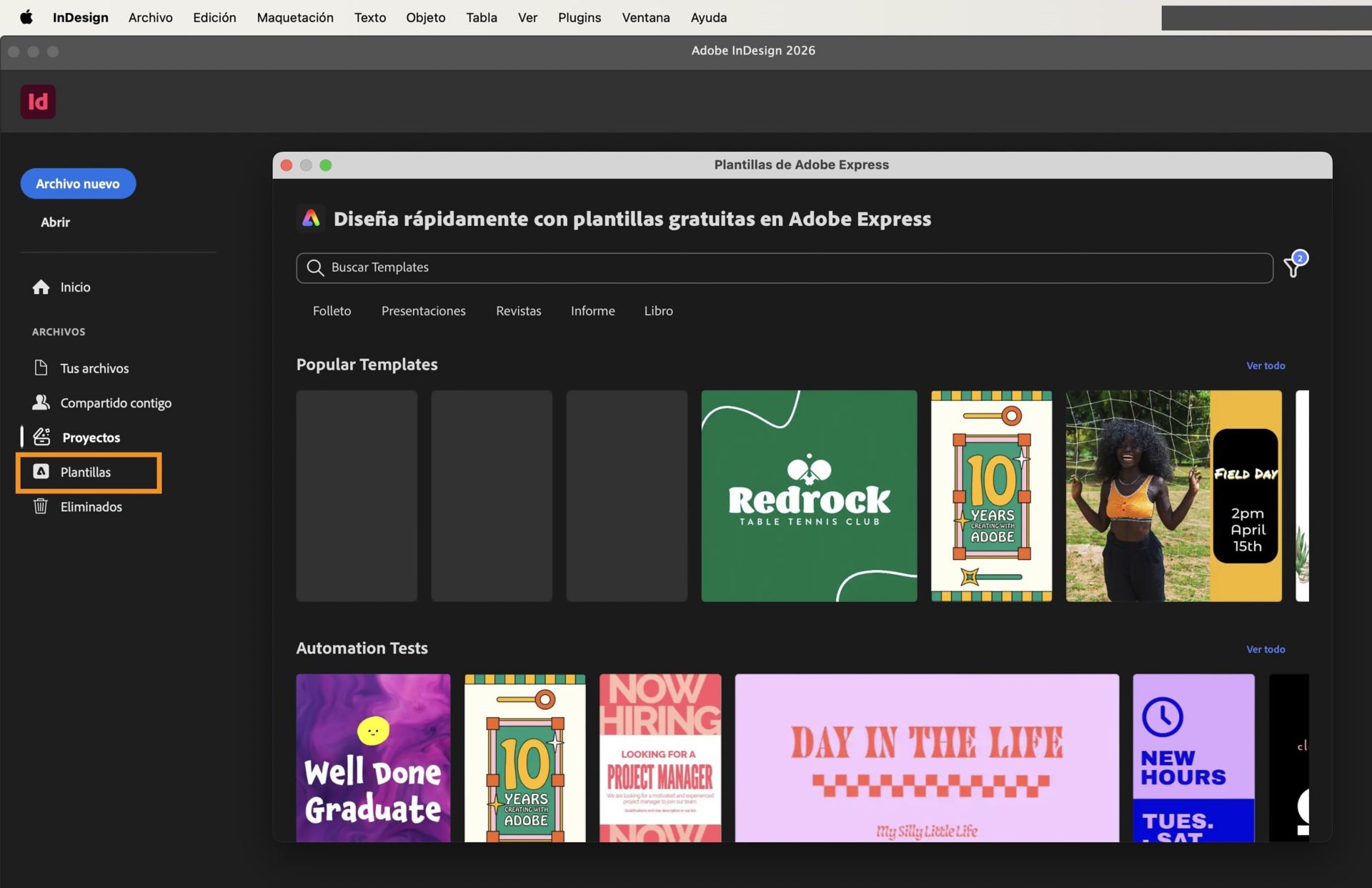The width and height of the screenshot is (1372, 888).
Task: Select Proyectos in the sidebar
Action: pos(91,437)
